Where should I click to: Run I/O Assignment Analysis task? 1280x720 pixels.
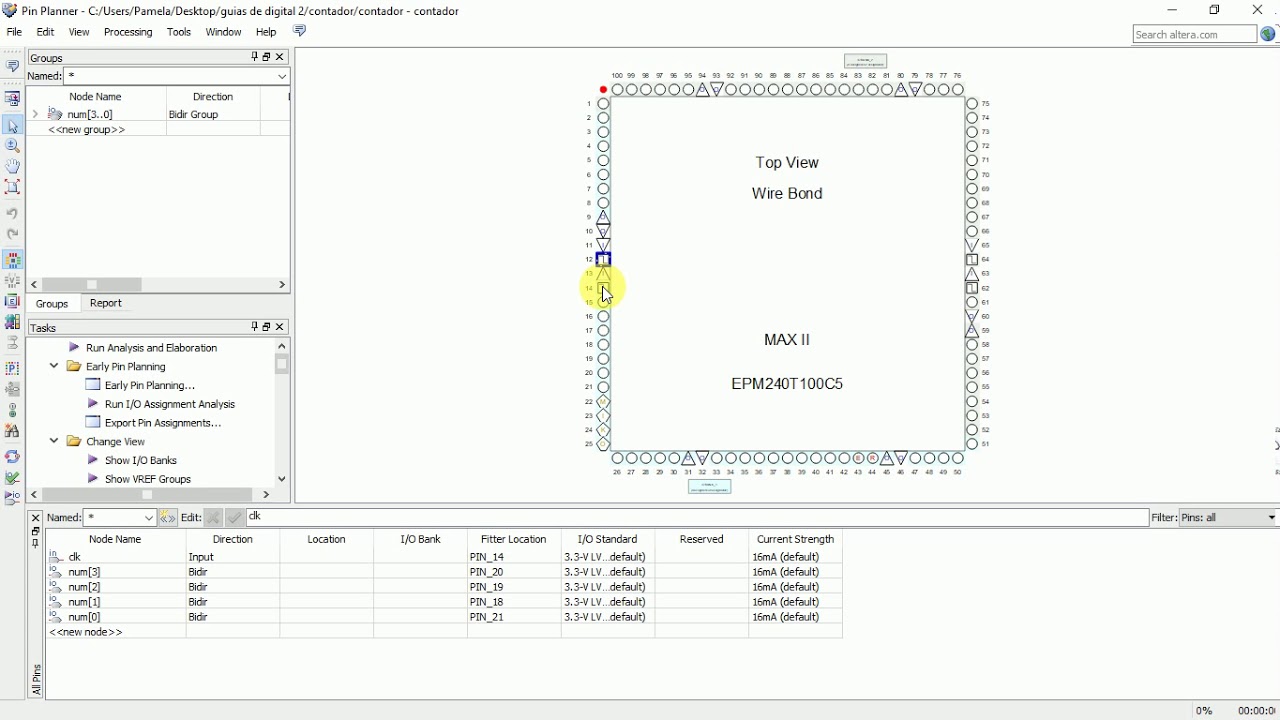click(x=170, y=404)
